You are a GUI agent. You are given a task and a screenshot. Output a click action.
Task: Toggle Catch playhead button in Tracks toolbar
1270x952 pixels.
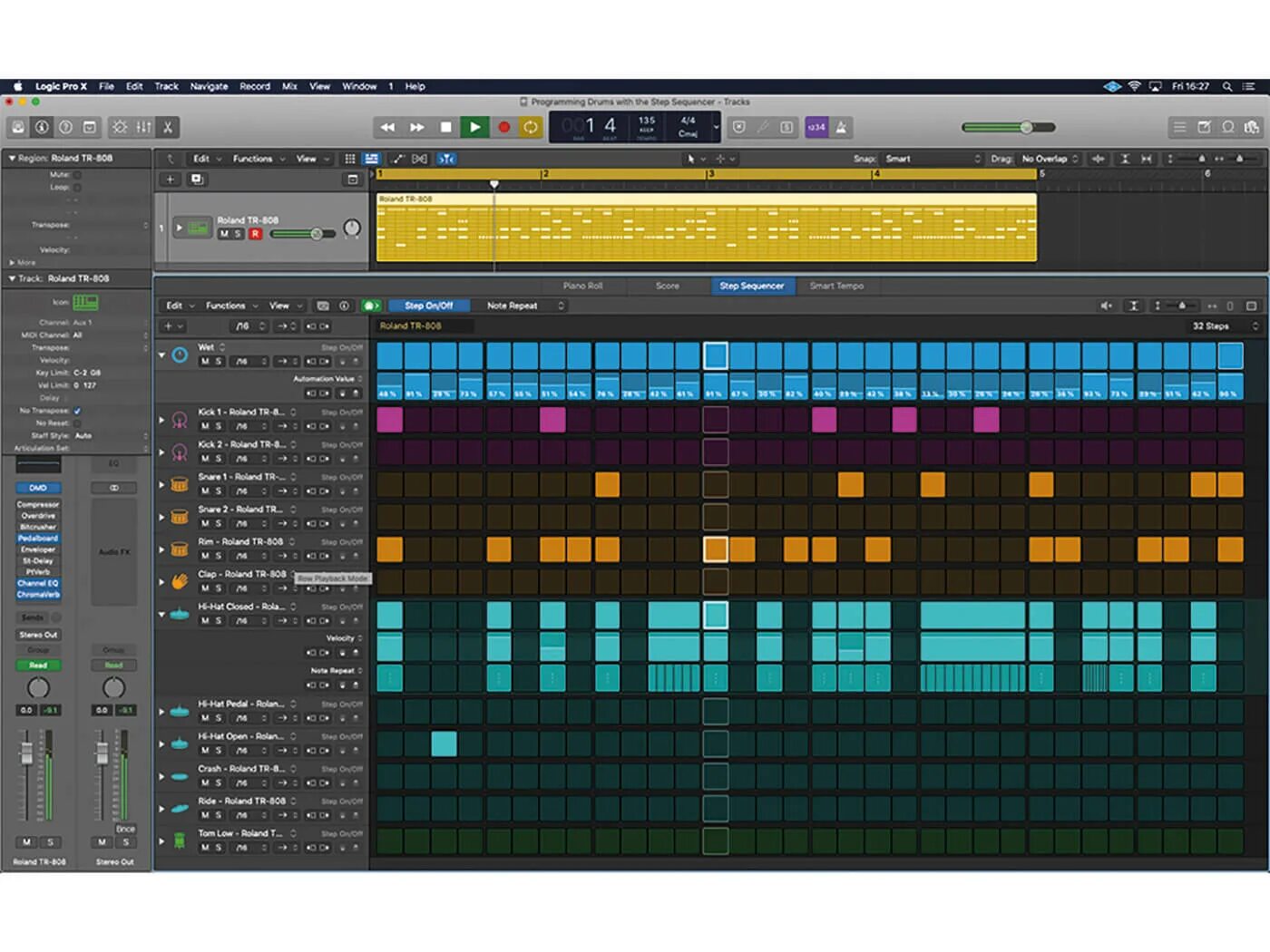(x=446, y=159)
